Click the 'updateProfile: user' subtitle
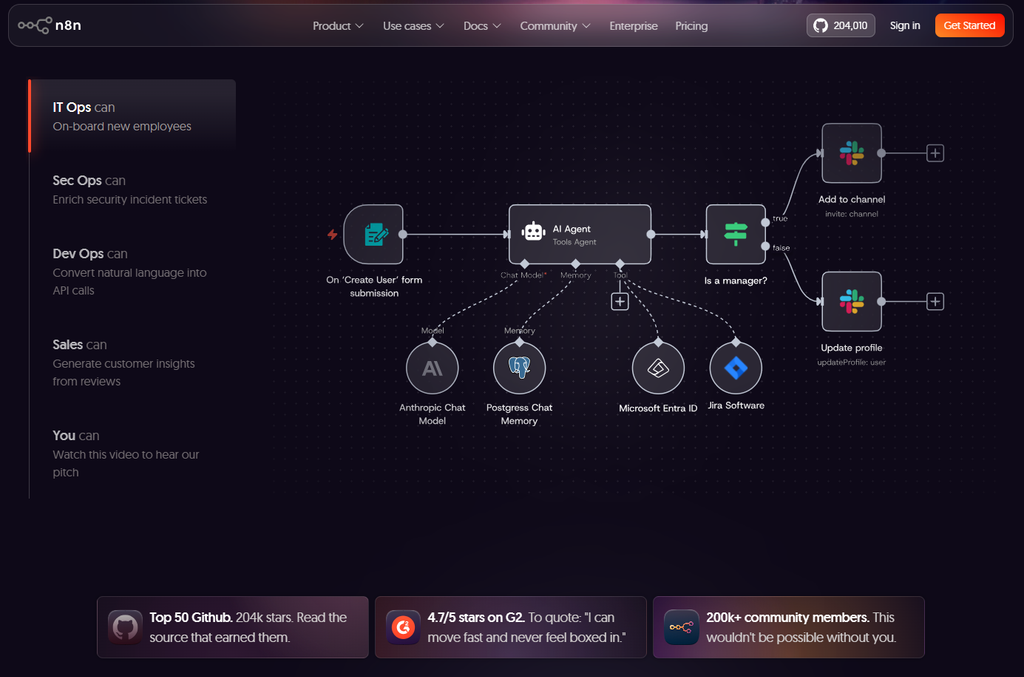Image resolution: width=1024 pixels, height=677 pixels. coord(852,362)
